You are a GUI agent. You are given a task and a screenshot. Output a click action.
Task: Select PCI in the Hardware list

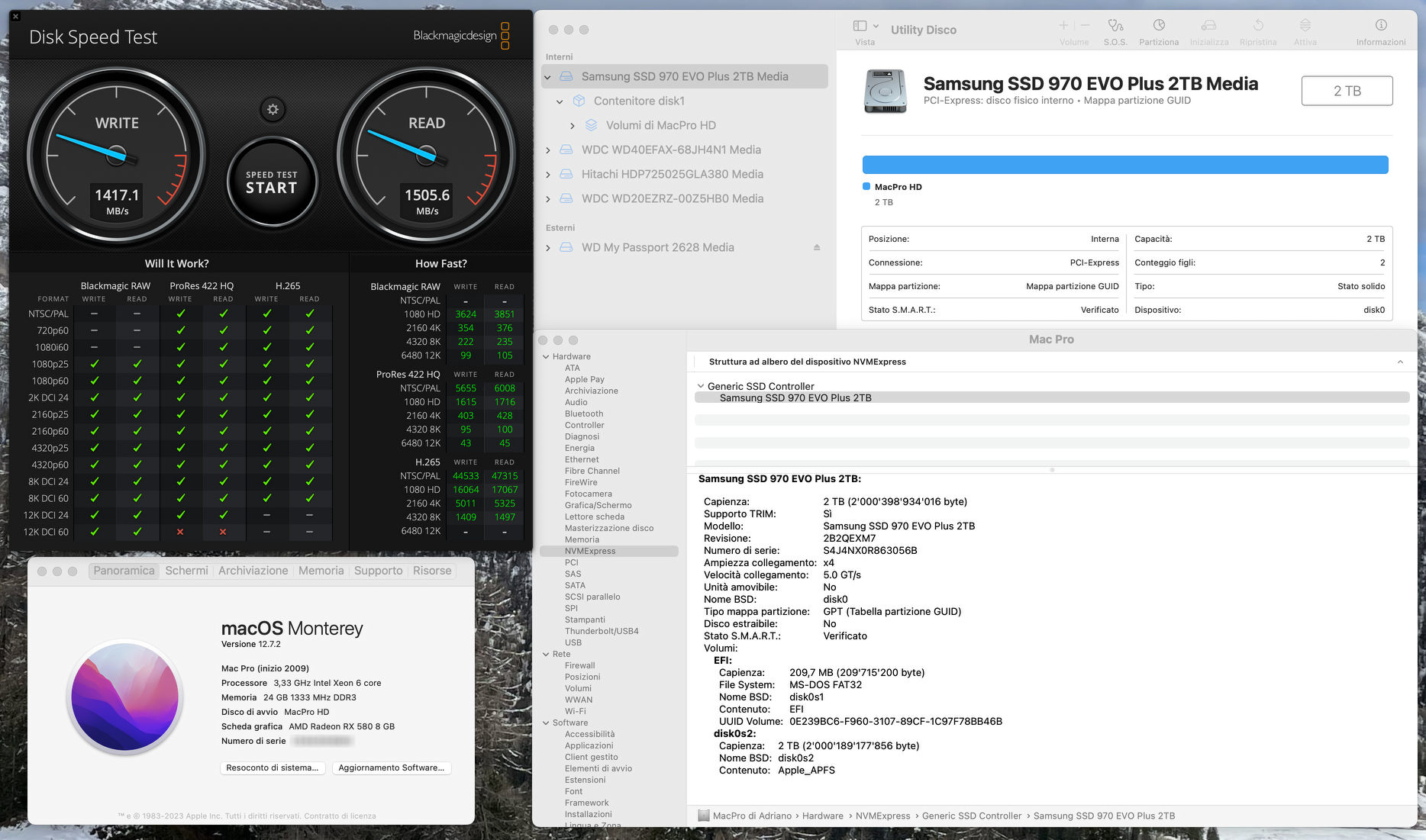[x=571, y=562]
